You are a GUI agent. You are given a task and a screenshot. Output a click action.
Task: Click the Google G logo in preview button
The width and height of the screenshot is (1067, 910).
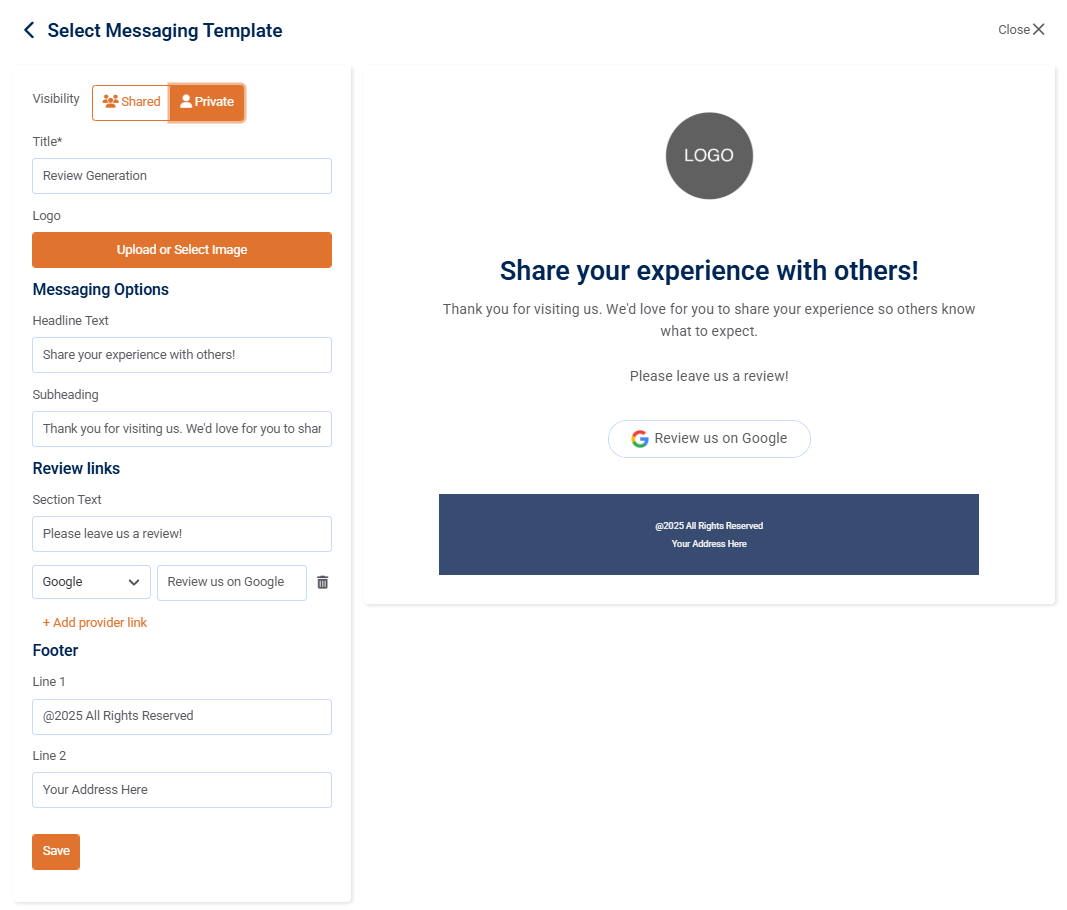640,439
